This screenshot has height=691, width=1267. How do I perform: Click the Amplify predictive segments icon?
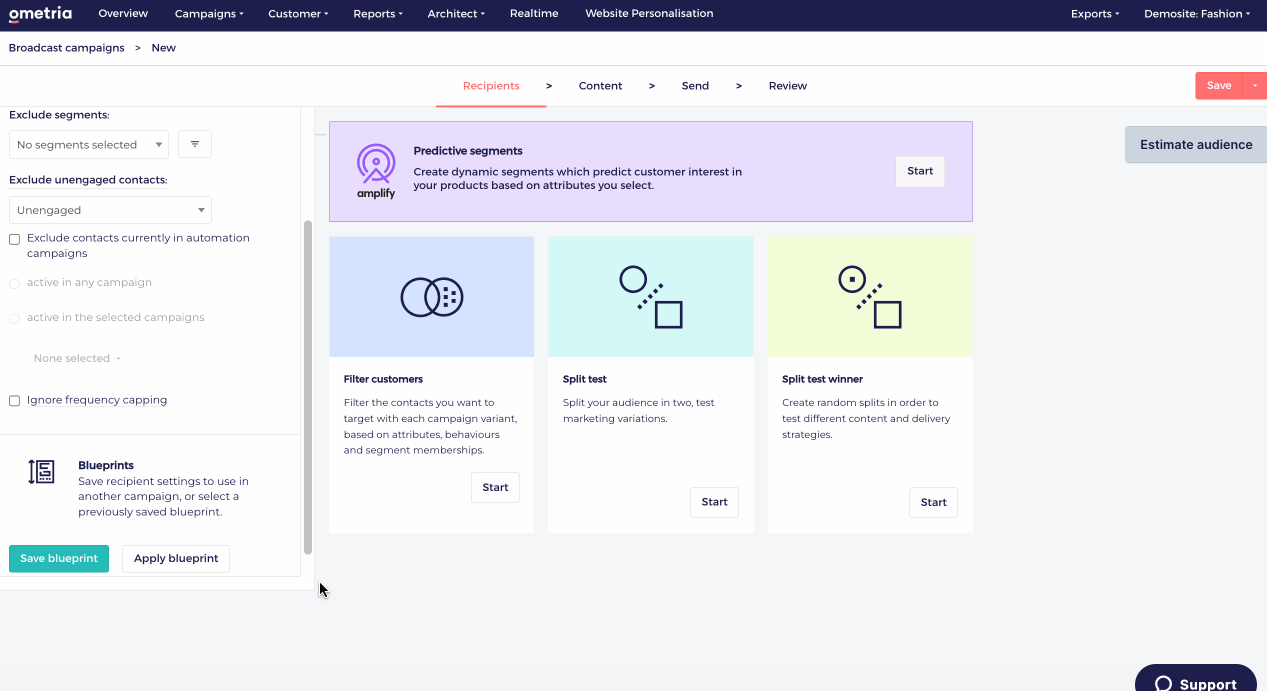pos(376,171)
